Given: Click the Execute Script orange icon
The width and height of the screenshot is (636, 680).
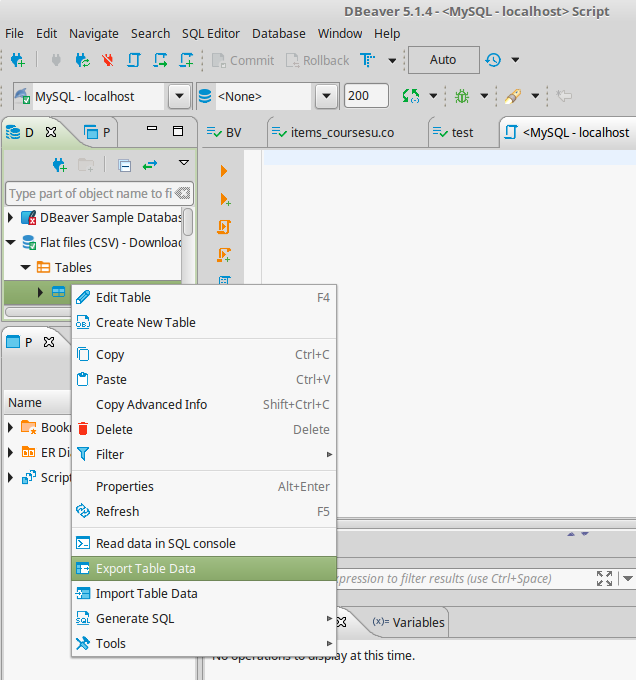Looking at the screenshot, I should pos(224,227).
